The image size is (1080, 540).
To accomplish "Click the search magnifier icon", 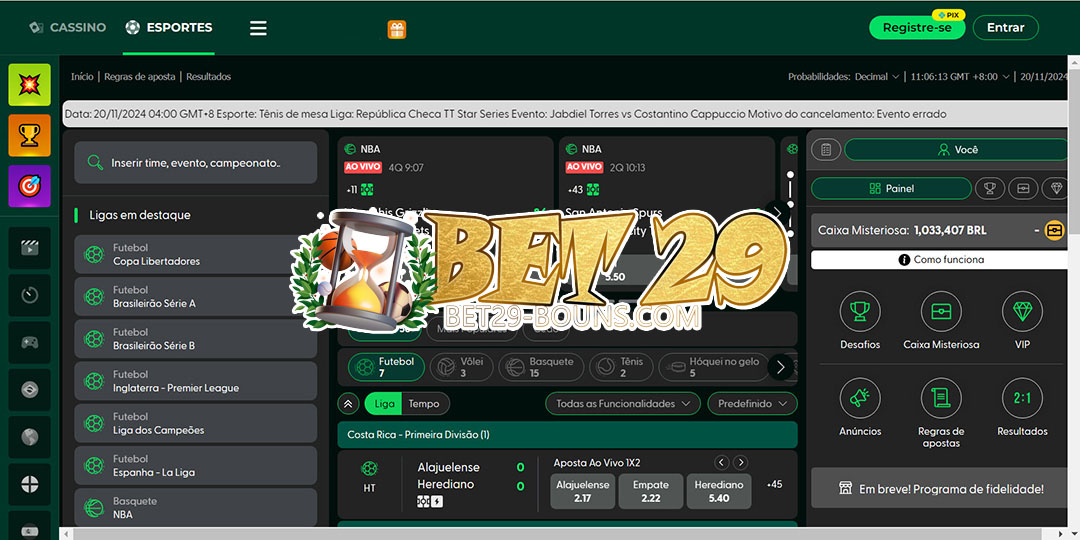I will (x=95, y=163).
